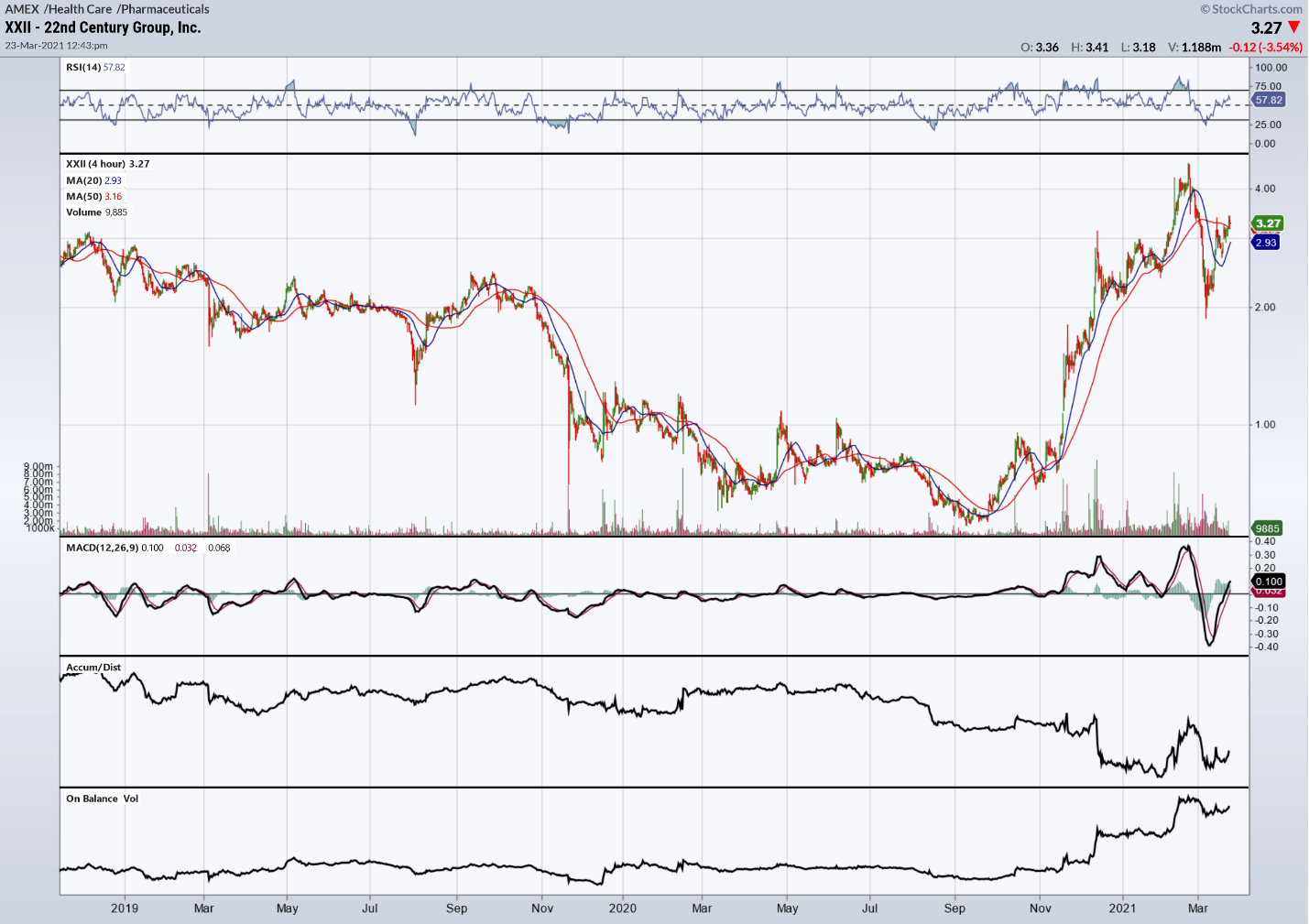The height and width of the screenshot is (924, 1309).
Task: Click the On Balance Vol panel label
Action: (x=102, y=799)
